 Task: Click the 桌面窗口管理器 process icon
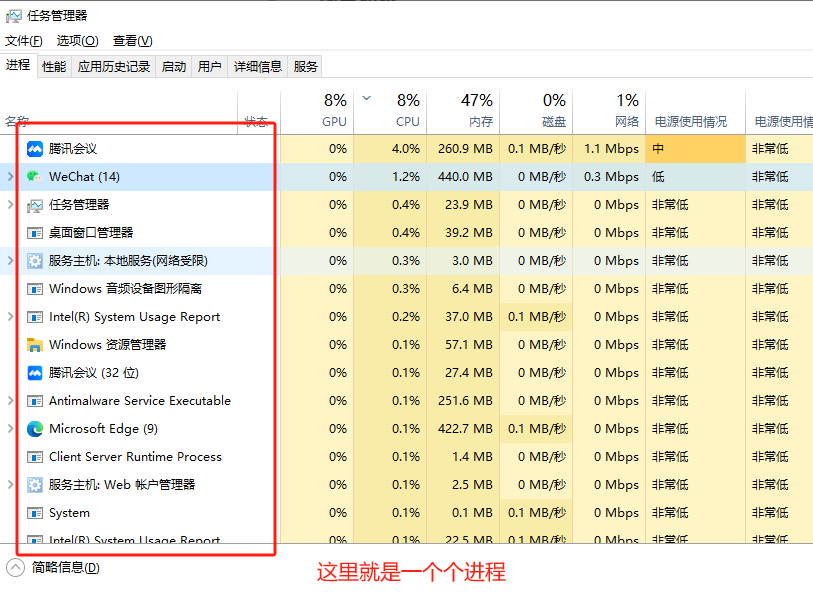pyautogui.click(x=35, y=233)
